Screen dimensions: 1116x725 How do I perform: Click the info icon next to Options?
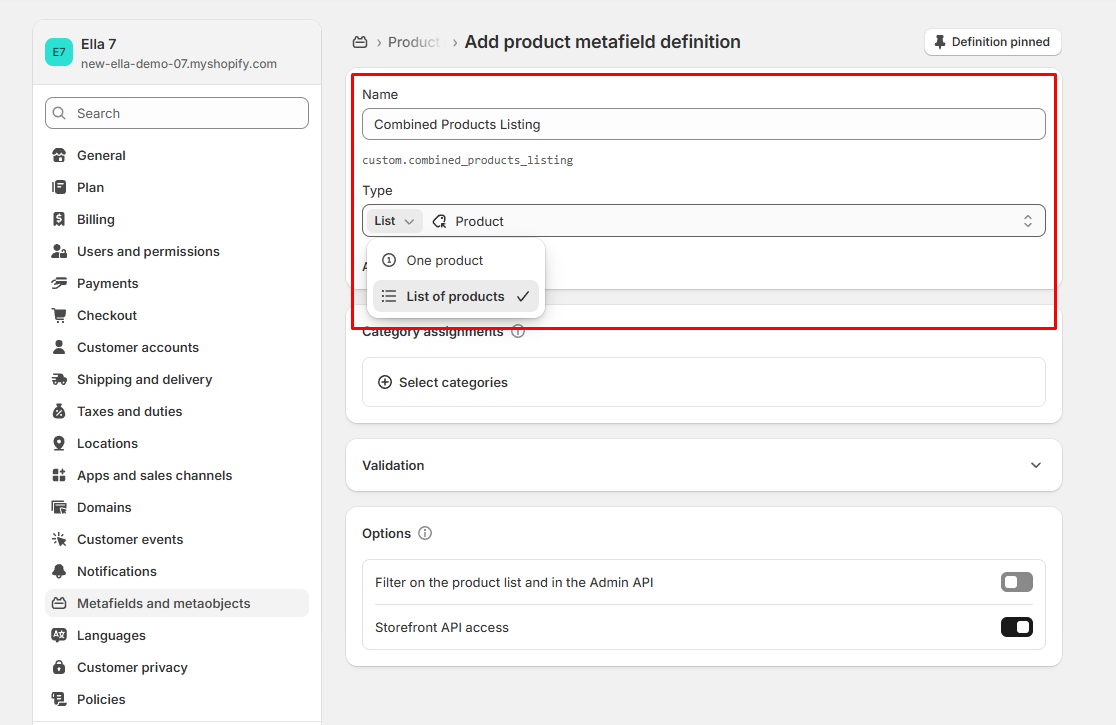coord(425,533)
